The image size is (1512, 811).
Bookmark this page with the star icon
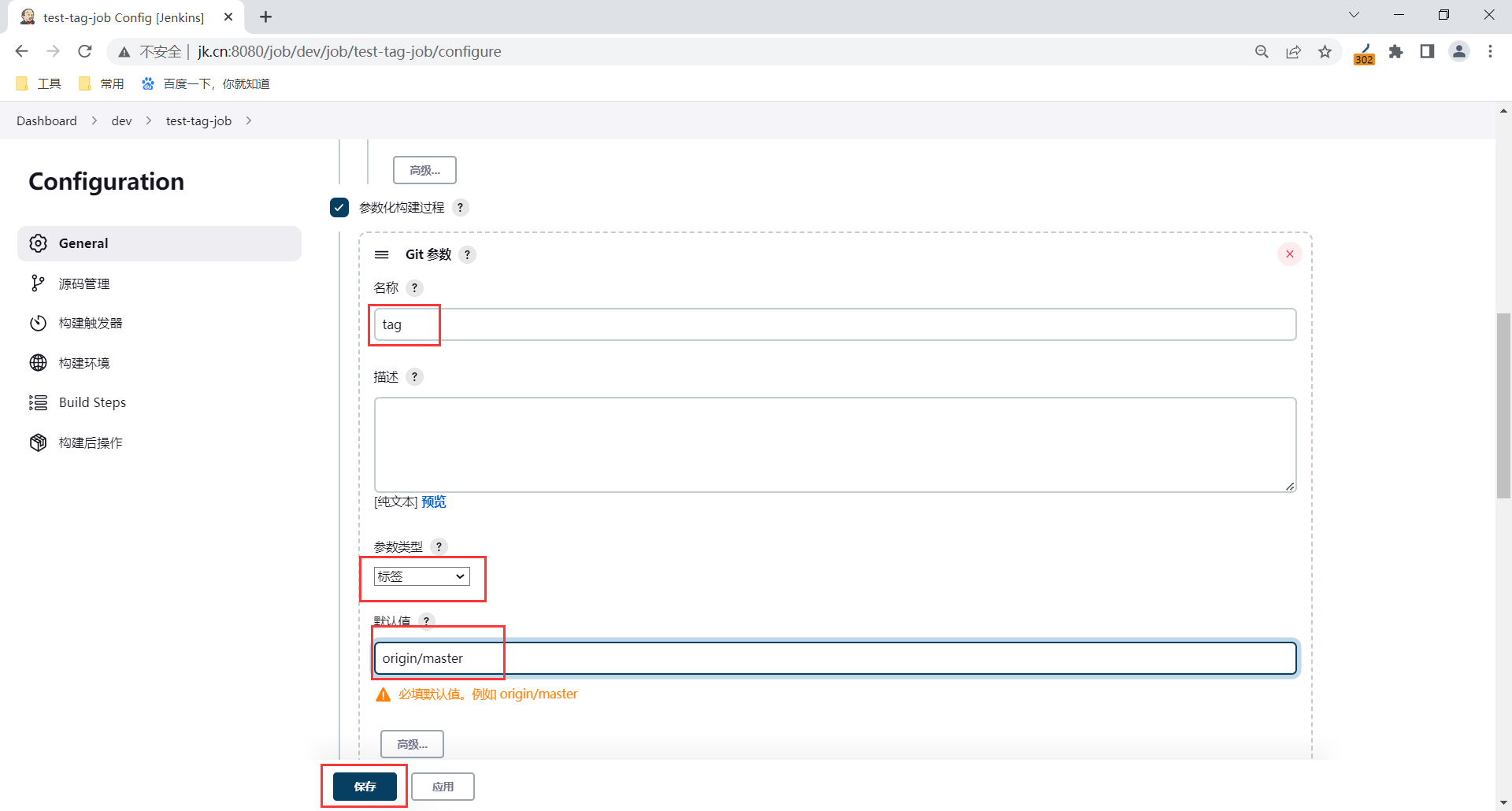tap(1325, 51)
